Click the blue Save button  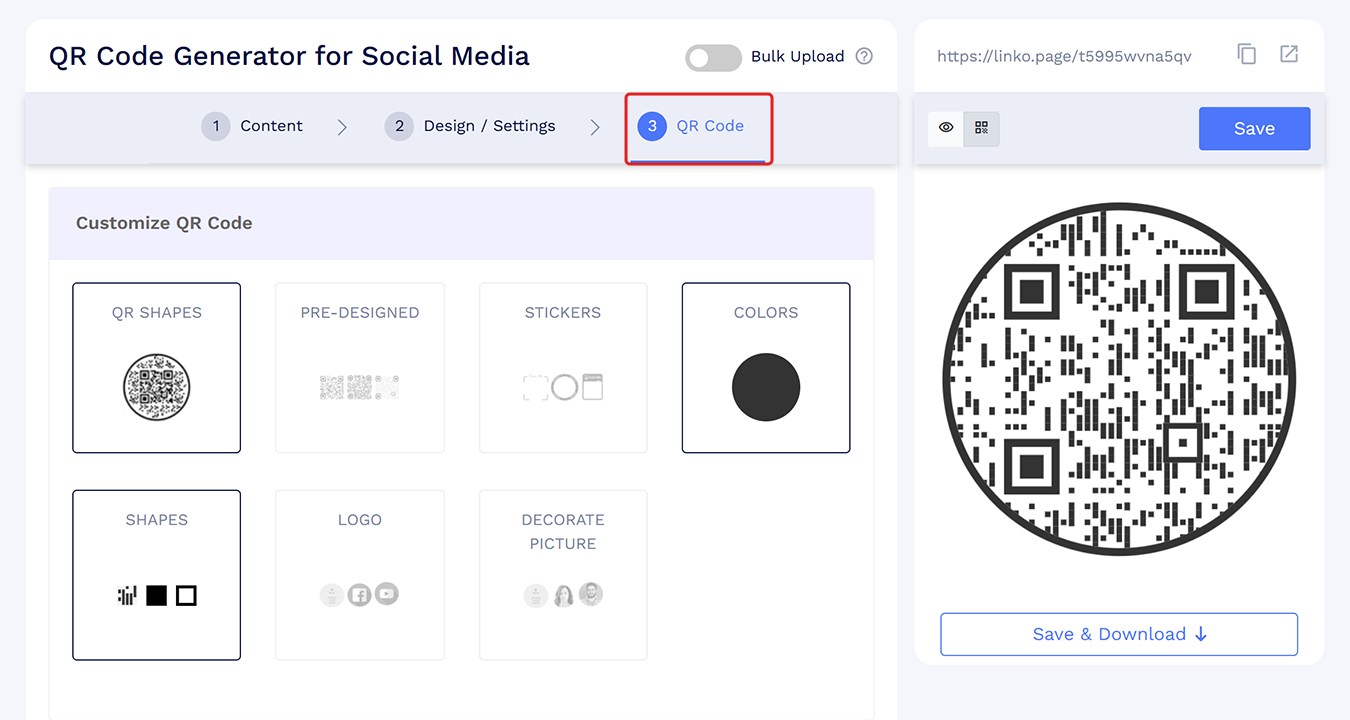tap(1254, 128)
